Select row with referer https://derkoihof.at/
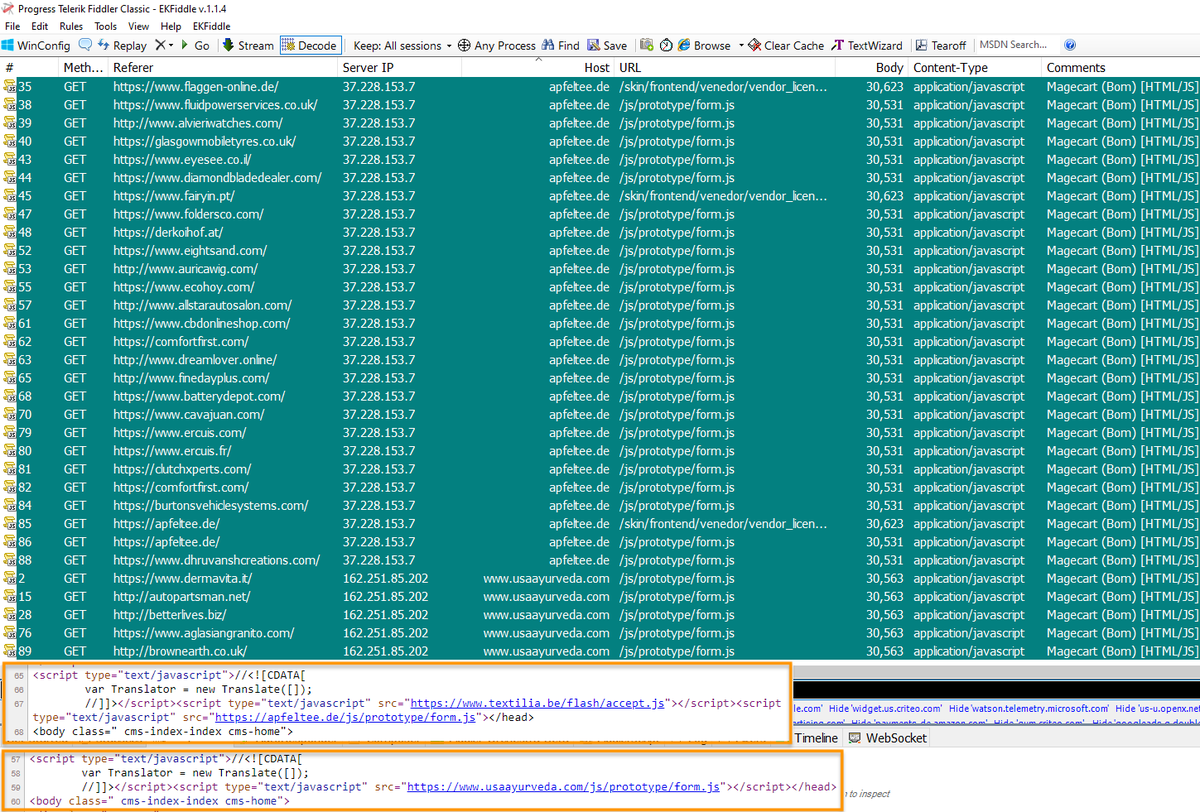The height and width of the screenshot is (812, 1200). pos(600,232)
